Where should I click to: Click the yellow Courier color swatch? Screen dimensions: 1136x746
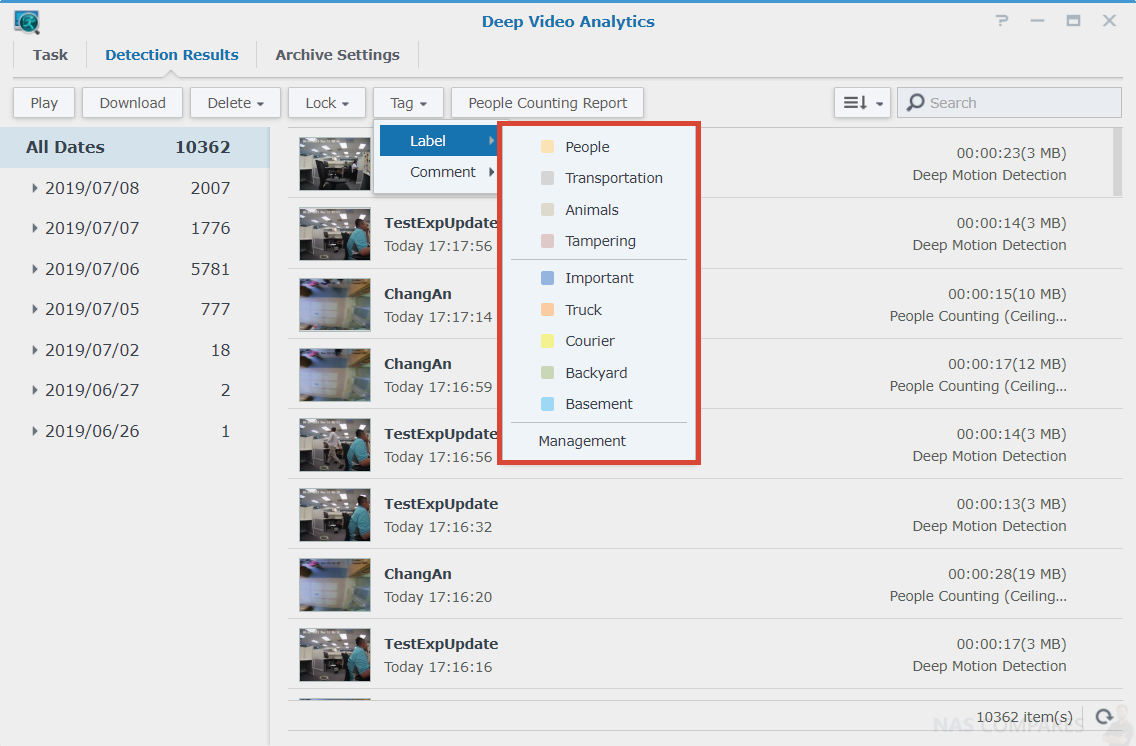[548, 341]
